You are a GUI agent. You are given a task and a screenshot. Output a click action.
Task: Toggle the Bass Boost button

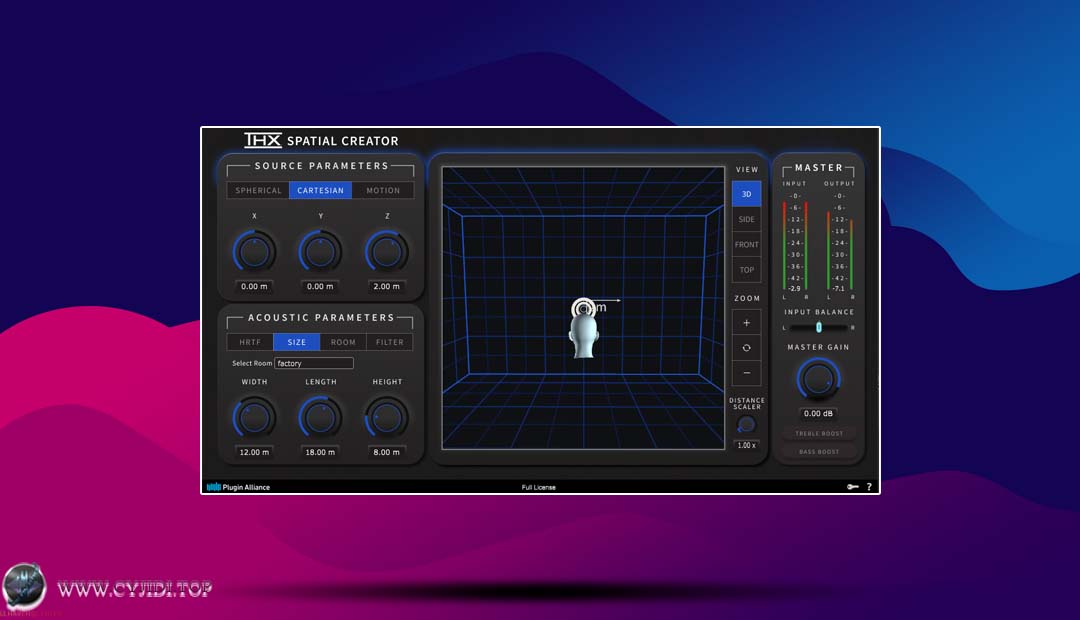[819, 452]
